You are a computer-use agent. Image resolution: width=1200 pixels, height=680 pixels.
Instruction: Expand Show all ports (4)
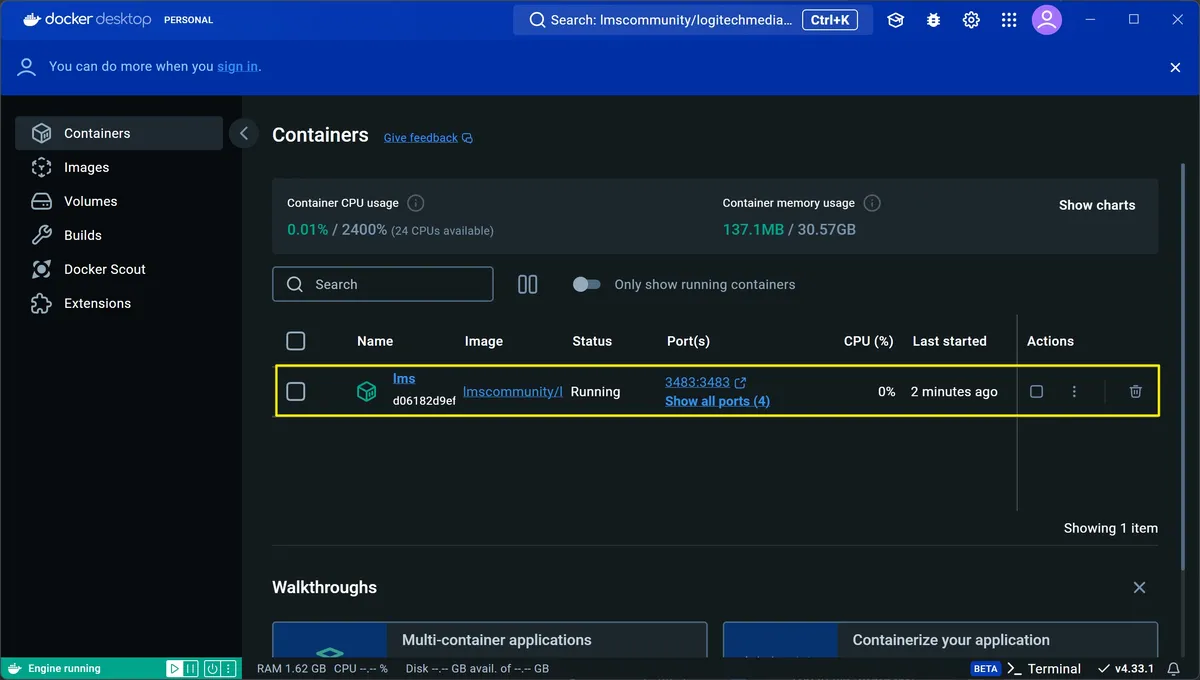(x=717, y=401)
